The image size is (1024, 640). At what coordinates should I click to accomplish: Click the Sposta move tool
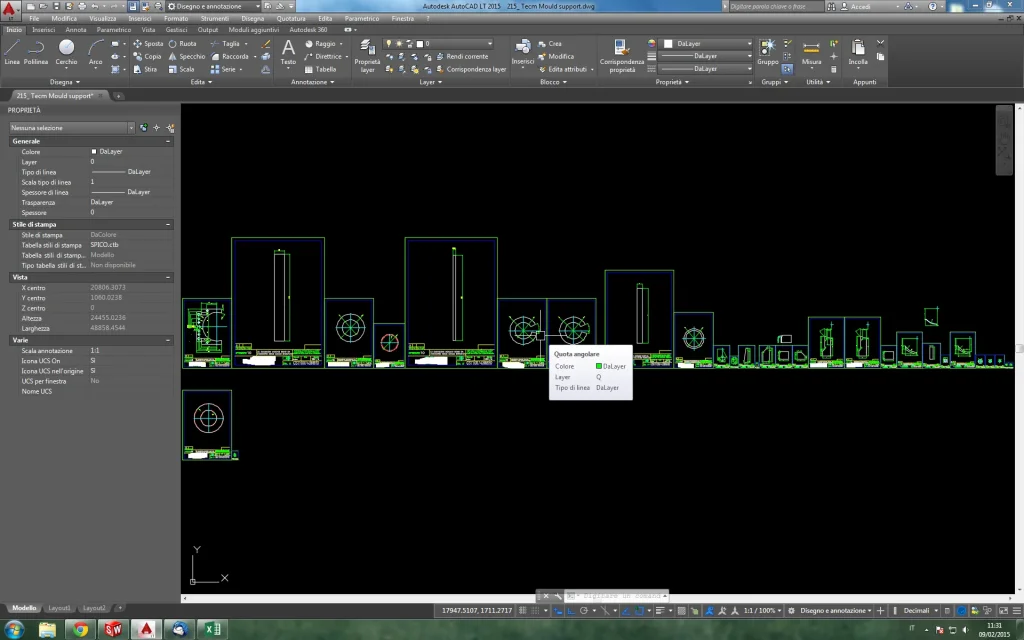point(148,44)
